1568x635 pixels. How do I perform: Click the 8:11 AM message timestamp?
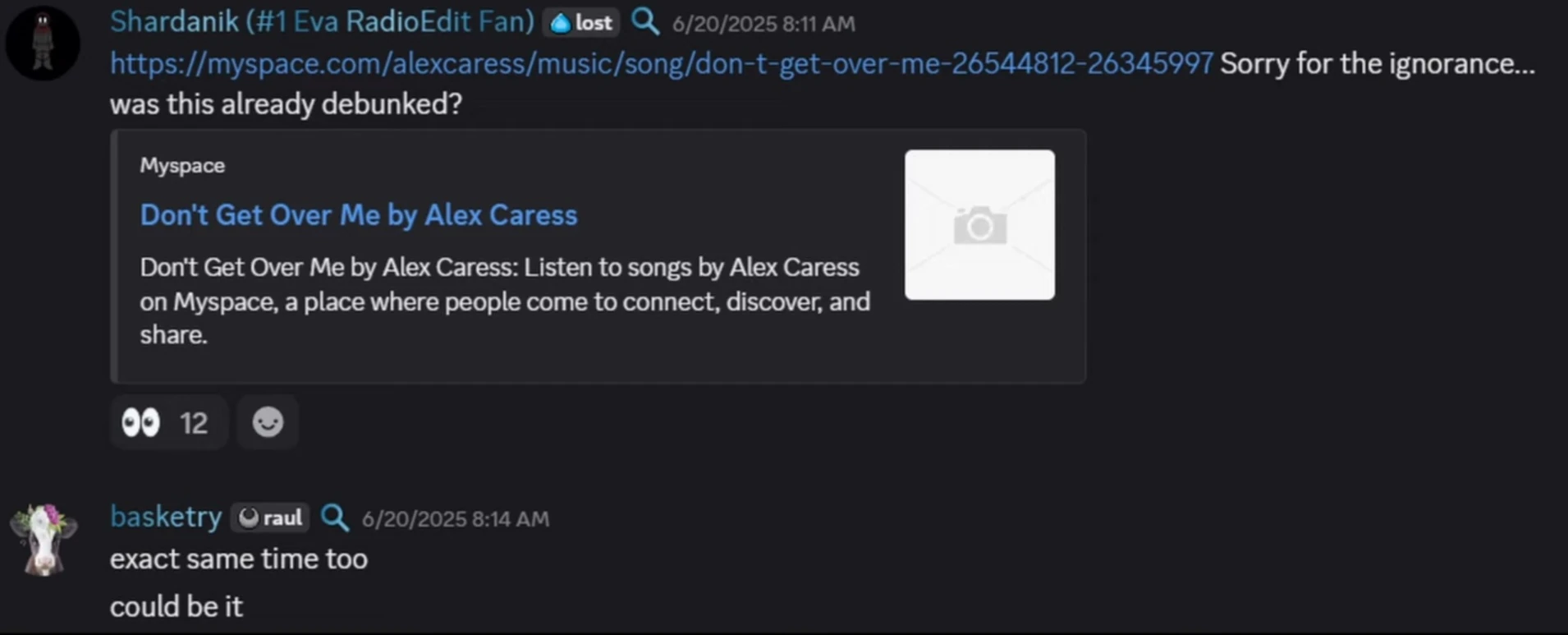(763, 24)
